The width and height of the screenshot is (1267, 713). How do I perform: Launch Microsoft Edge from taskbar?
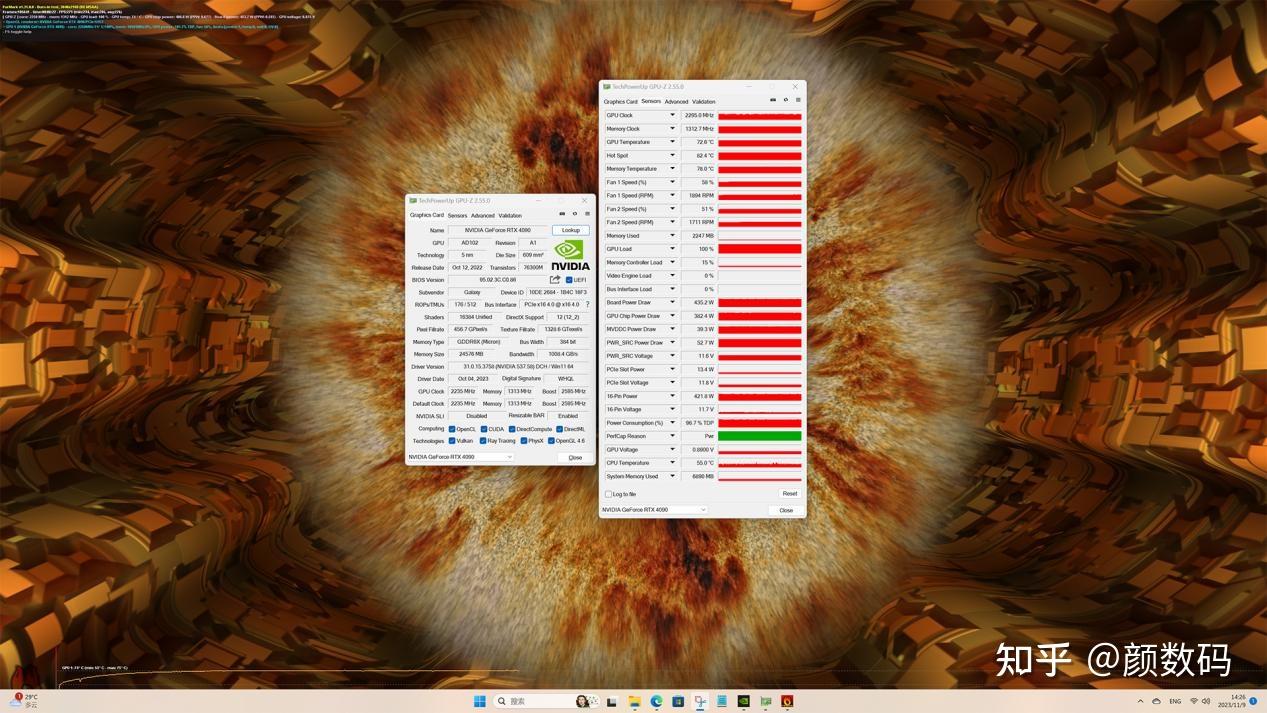pyautogui.click(x=656, y=701)
